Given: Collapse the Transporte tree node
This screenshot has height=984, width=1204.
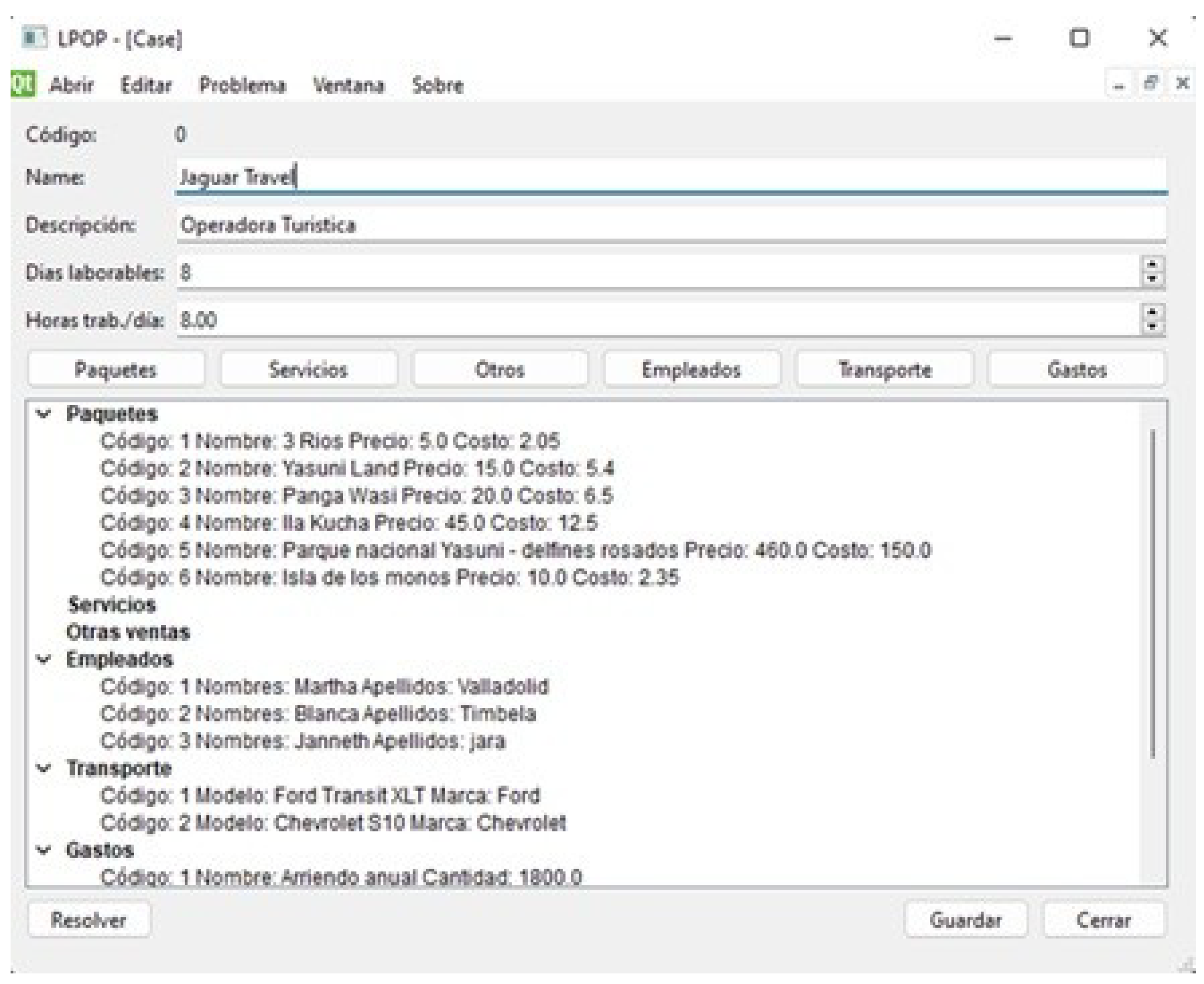Looking at the screenshot, I should tap(44, 769).
